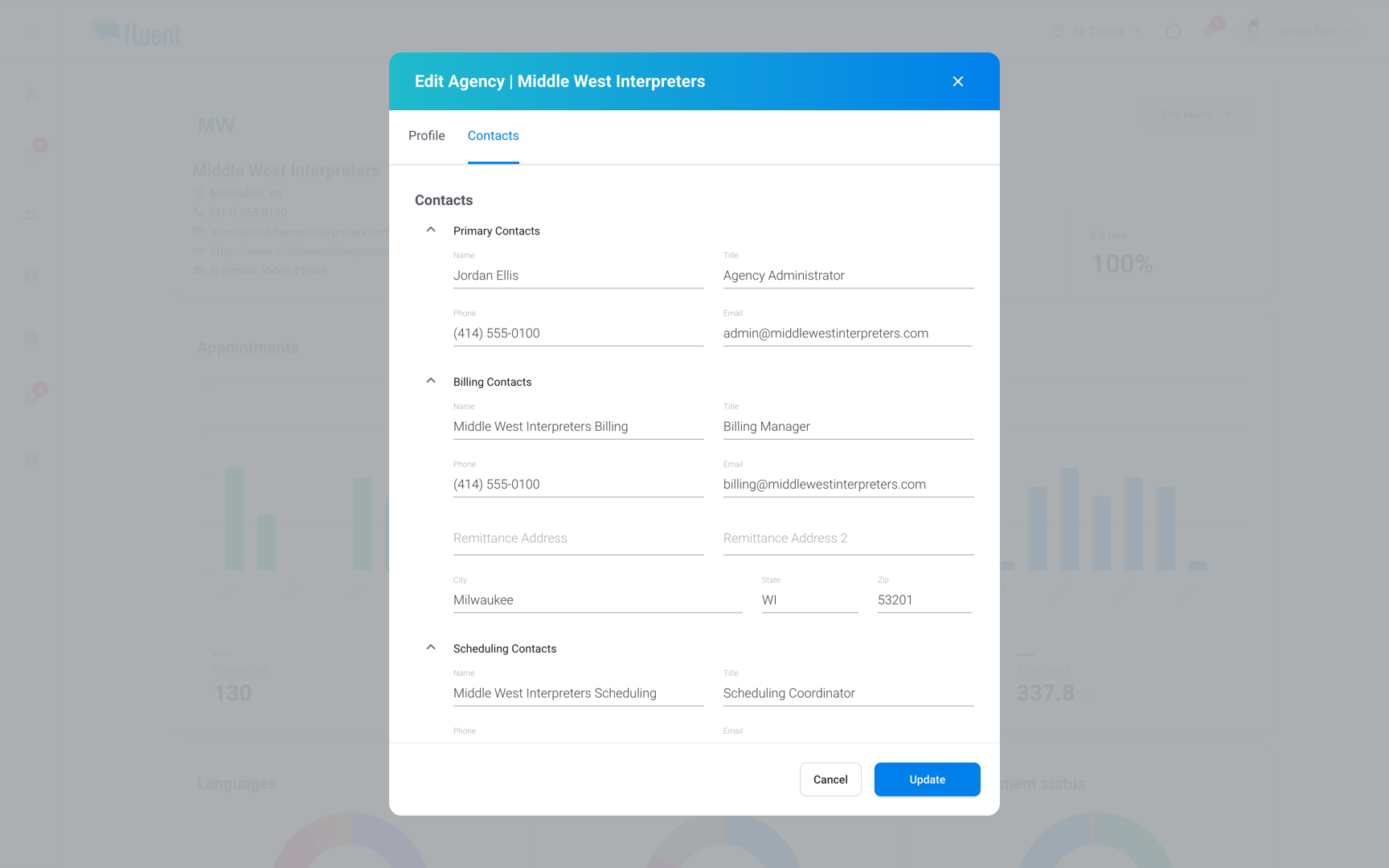Click the notifications bell icon

(1210, 31)
